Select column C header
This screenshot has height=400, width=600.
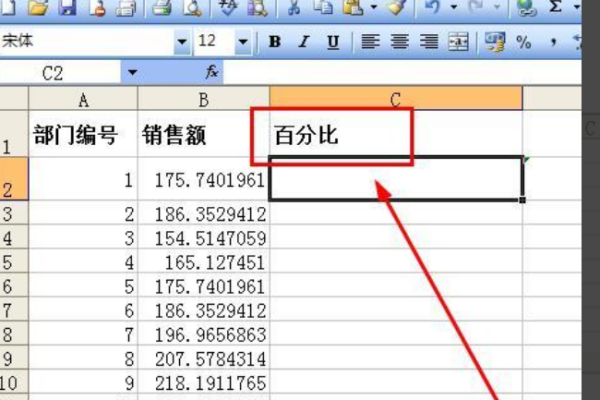396,100
